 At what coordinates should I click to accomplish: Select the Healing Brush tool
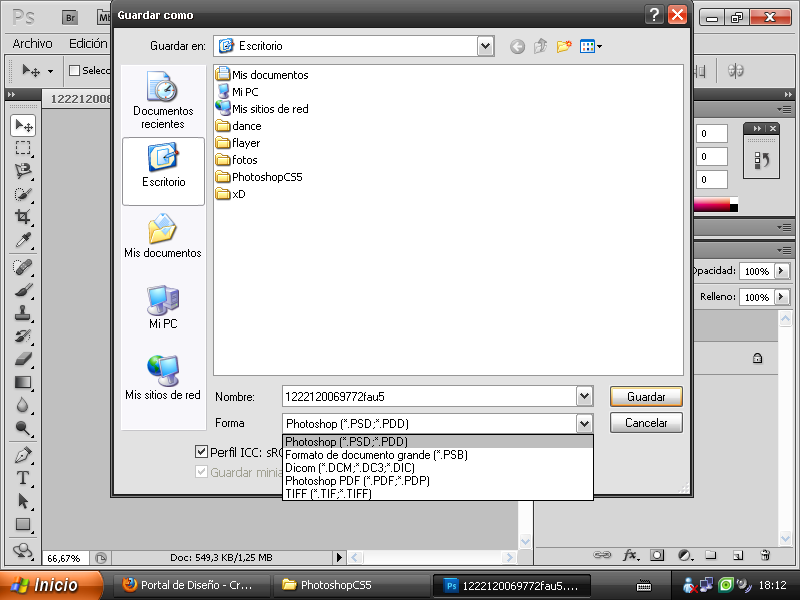[x=23, y=267]
